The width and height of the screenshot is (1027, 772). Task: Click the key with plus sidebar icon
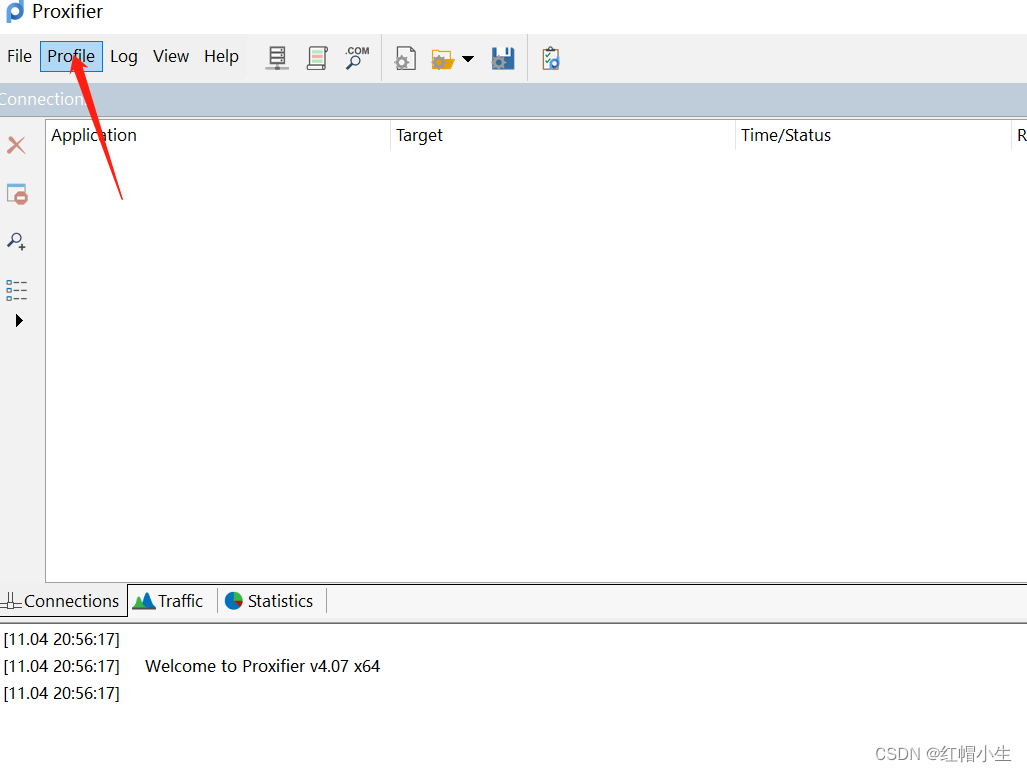click(16, 241)
